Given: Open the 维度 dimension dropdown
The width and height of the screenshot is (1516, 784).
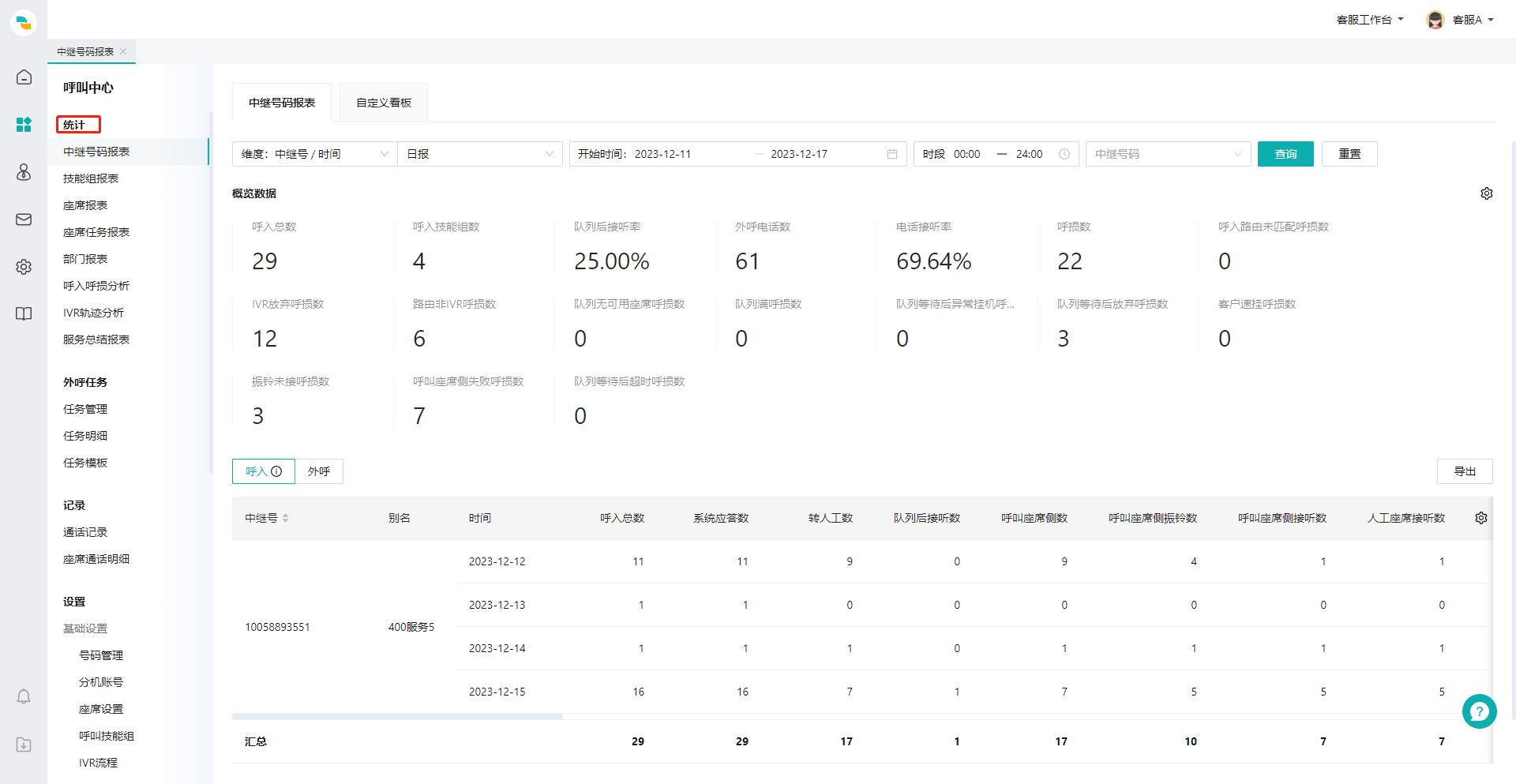Looking at the screenshot, I should click(315, 154).
